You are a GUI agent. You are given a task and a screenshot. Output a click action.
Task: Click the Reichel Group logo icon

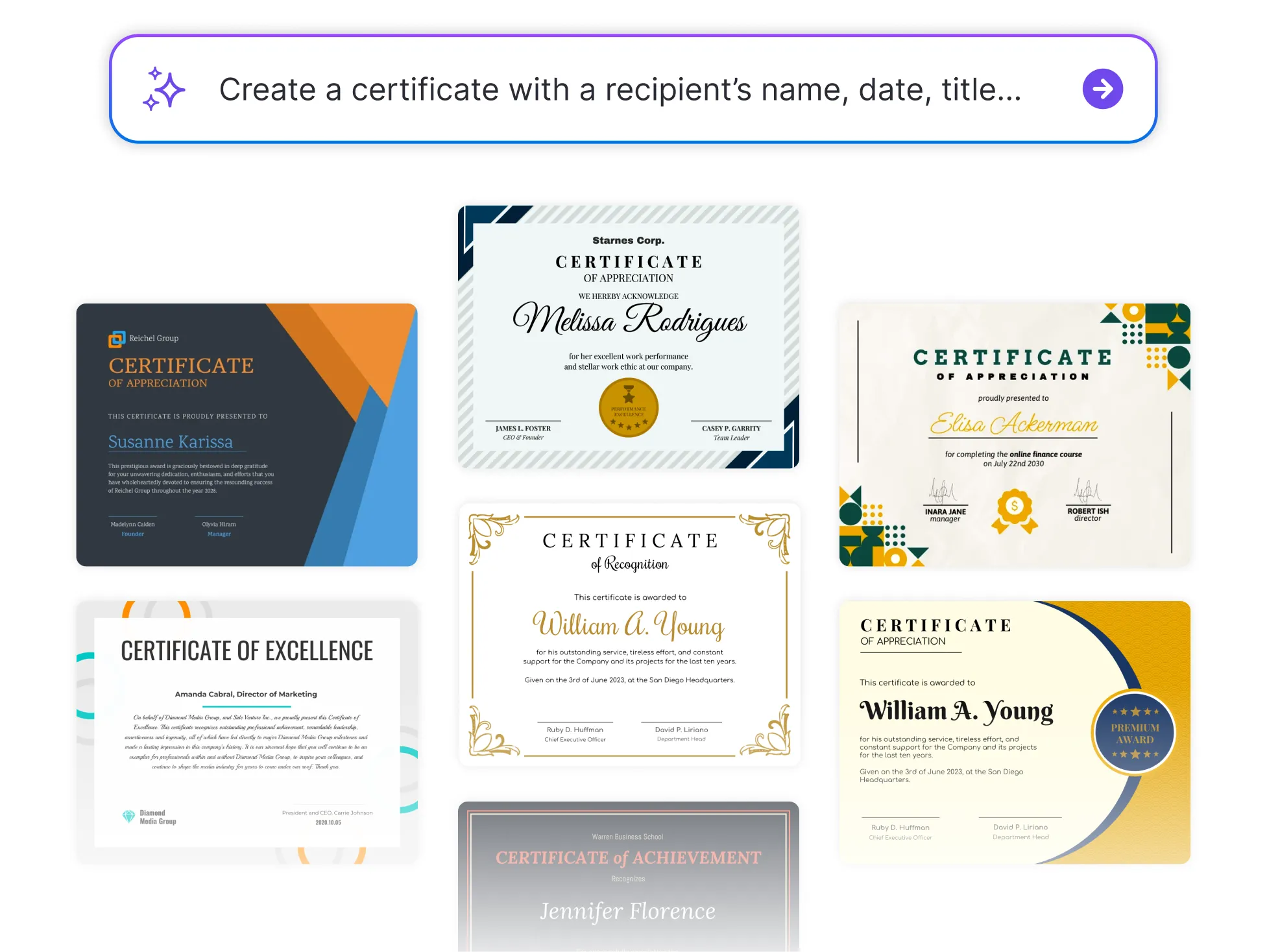point(117,339)
